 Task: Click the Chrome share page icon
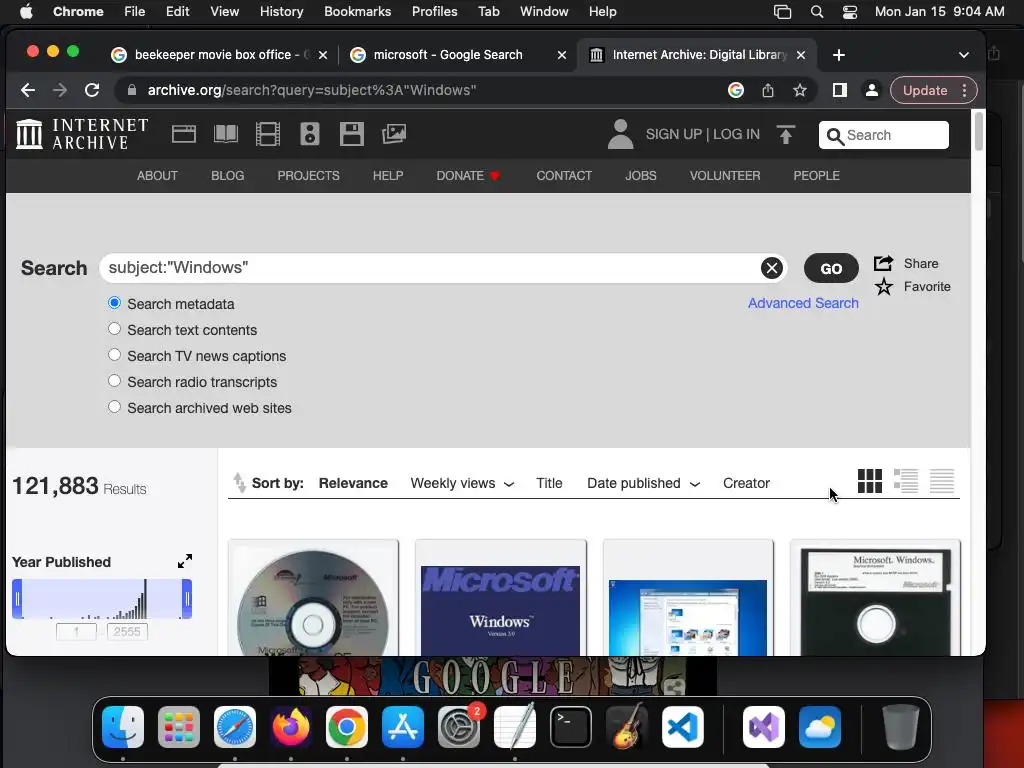pos(768,90)
